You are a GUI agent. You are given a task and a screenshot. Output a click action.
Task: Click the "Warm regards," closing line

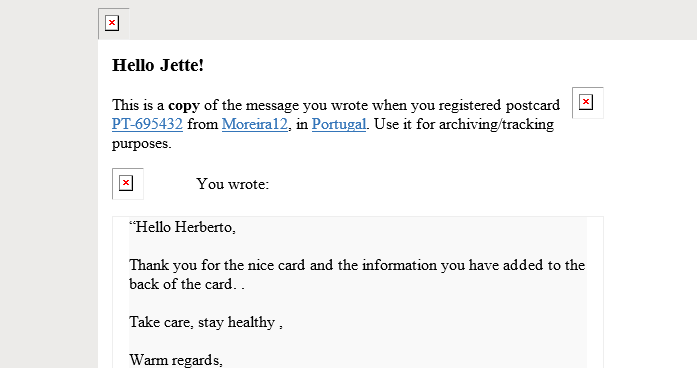point(176,360)
